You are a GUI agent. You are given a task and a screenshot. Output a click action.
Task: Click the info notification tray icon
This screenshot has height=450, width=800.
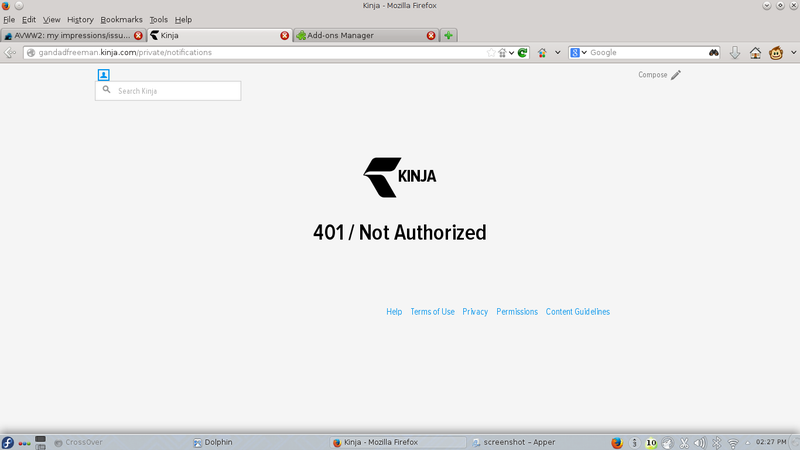tap(634, 443)
